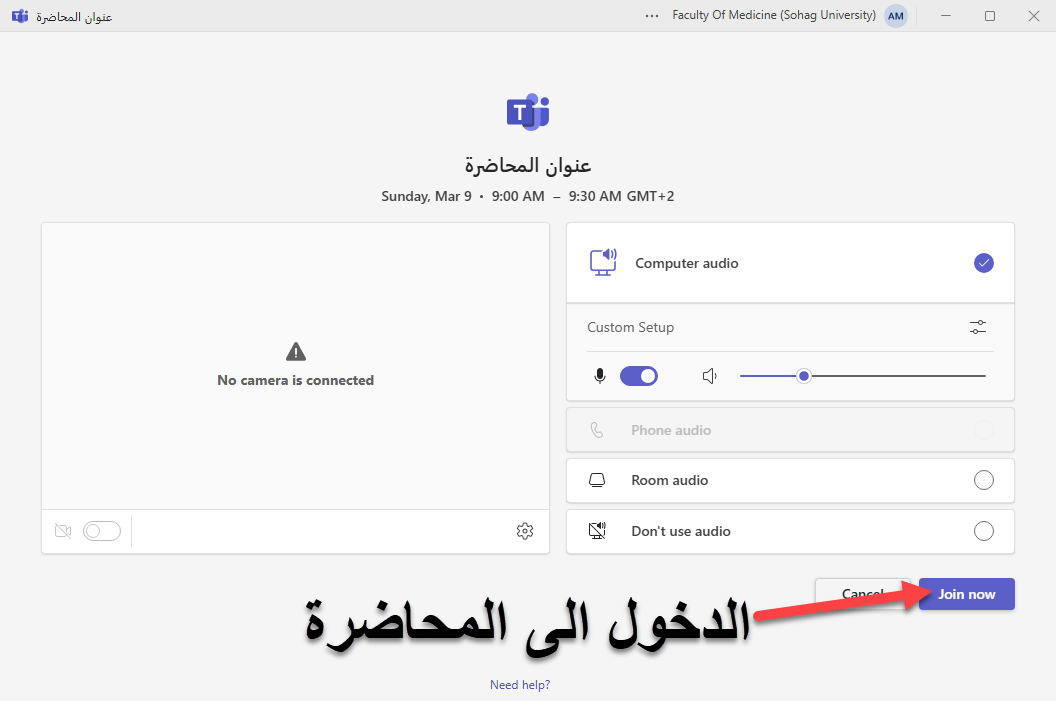Click the microphone icon

600,376
